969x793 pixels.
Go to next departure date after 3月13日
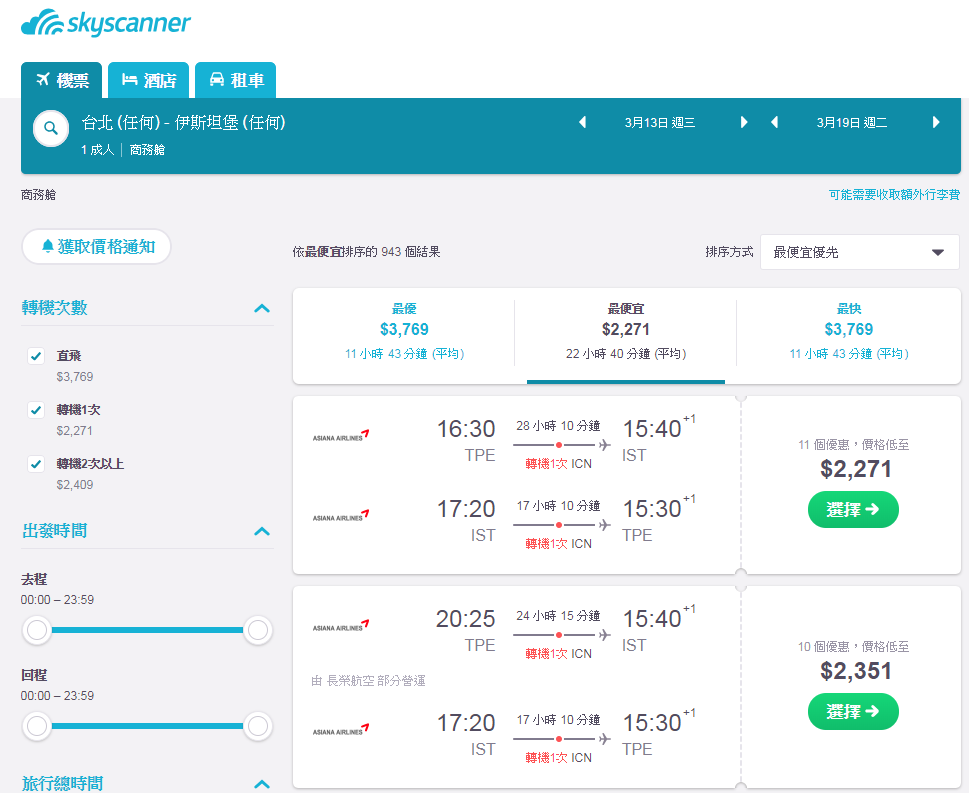click(x=744, y=122)
